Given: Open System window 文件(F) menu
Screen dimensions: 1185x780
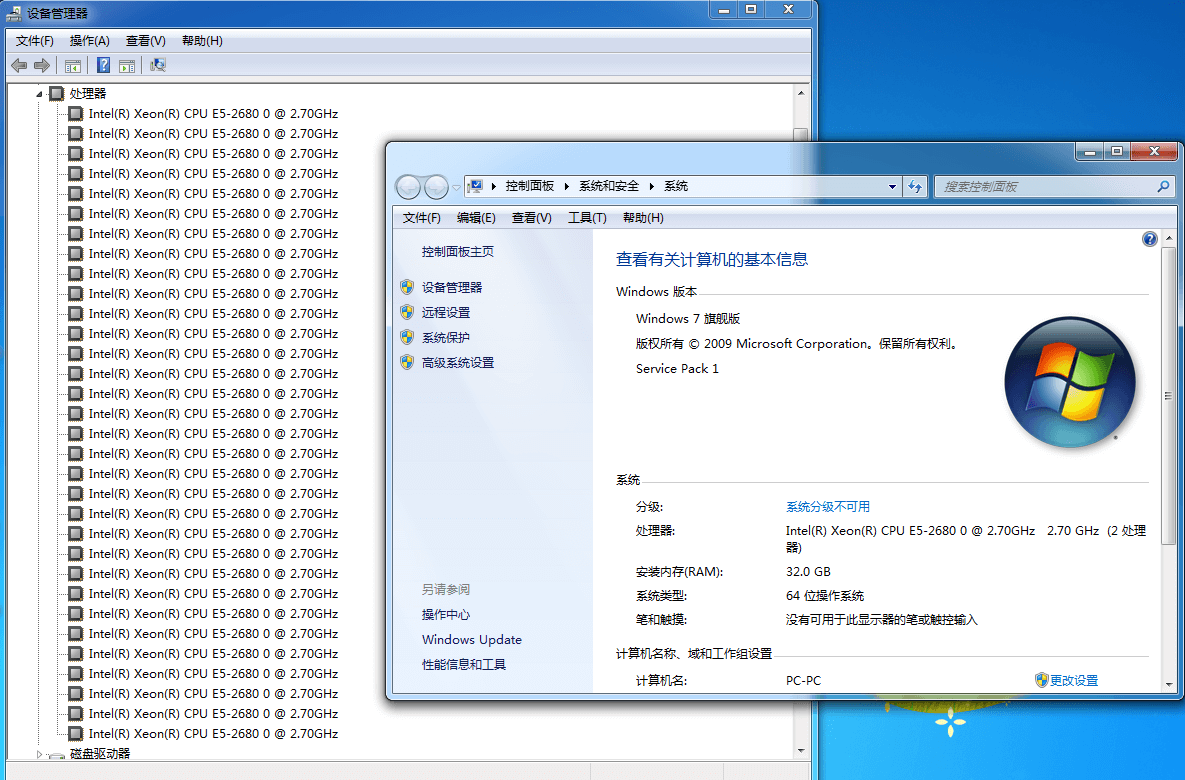Looking at the screenshot, I should pos(422,218).
